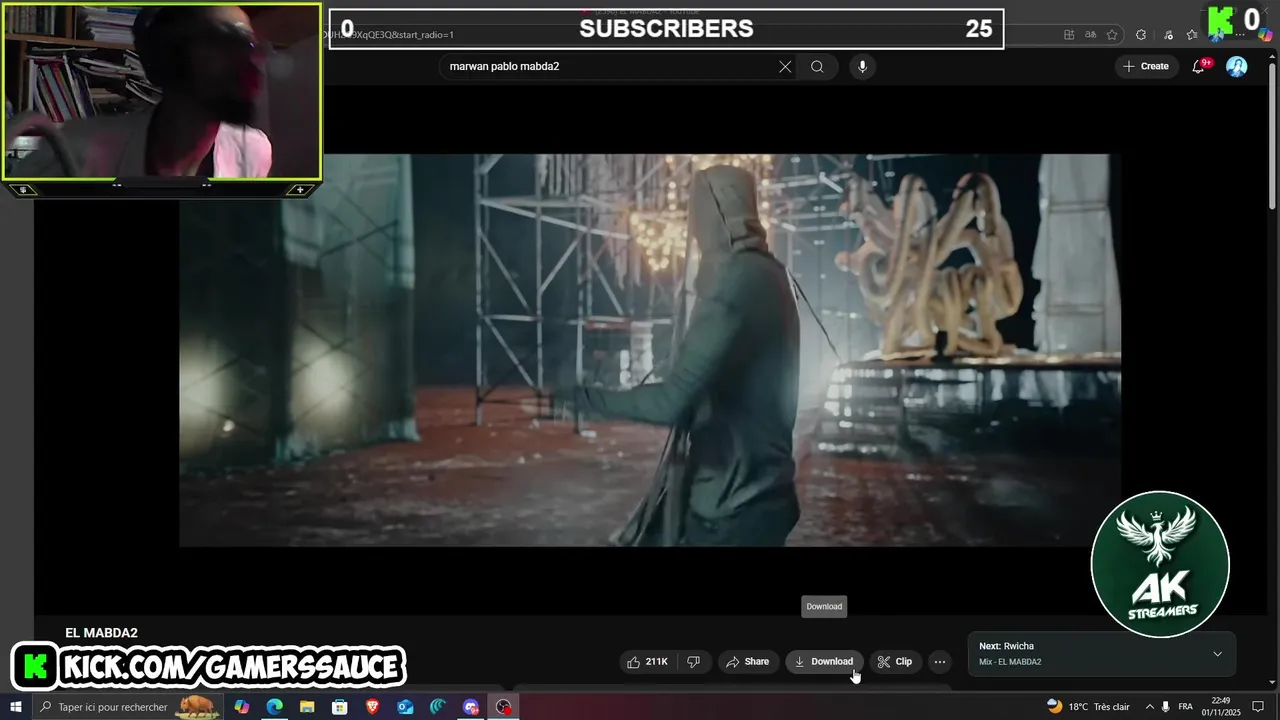
Task: Open more actions three-dot menu
Action: coord(939,662)
